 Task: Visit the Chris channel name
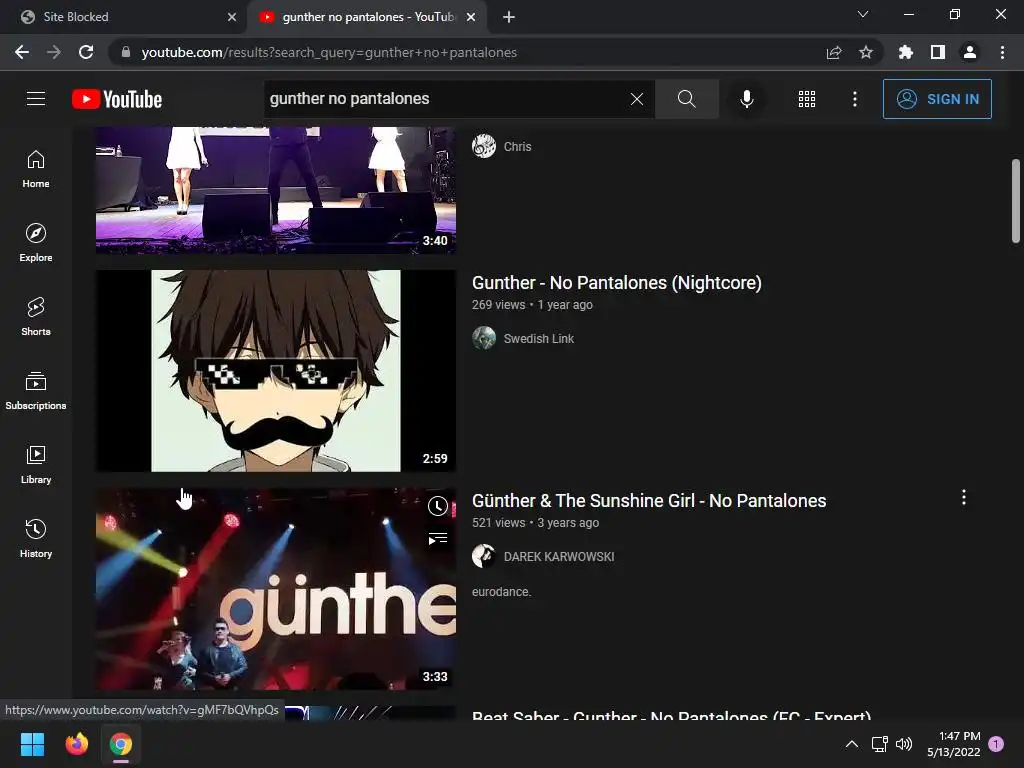coord(517,146)
